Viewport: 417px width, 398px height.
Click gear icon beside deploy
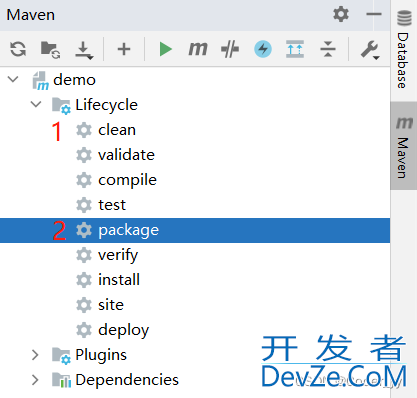[84, 330]
